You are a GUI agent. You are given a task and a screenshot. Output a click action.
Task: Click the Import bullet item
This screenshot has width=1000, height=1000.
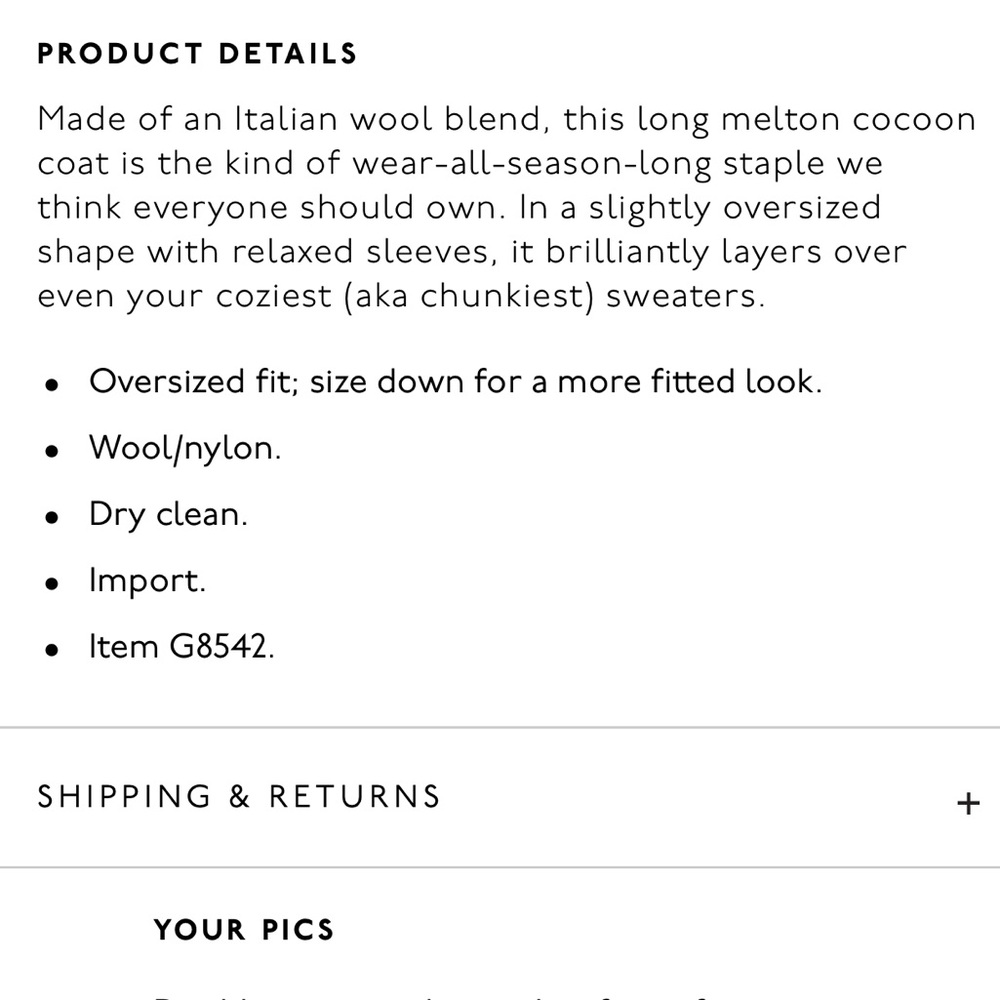tap(147, 580)
